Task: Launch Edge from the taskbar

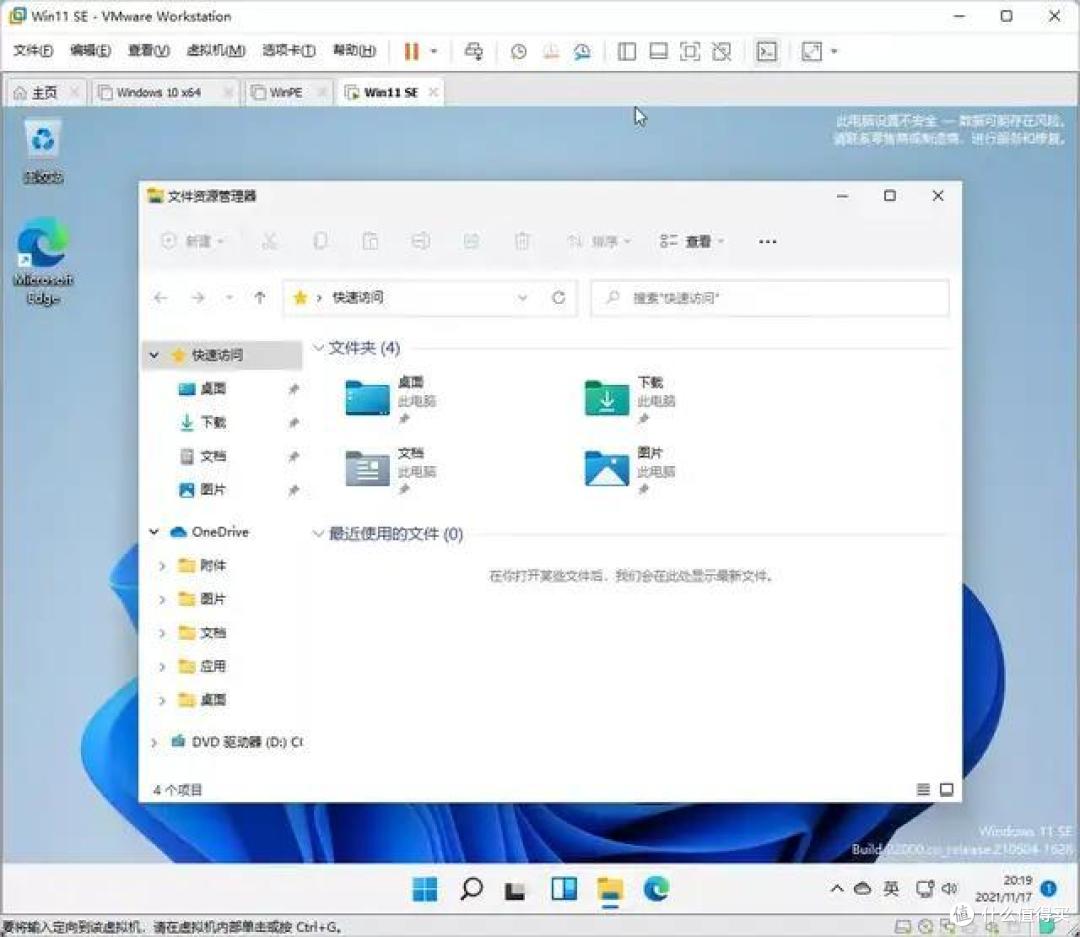Action: pos(656,889)
